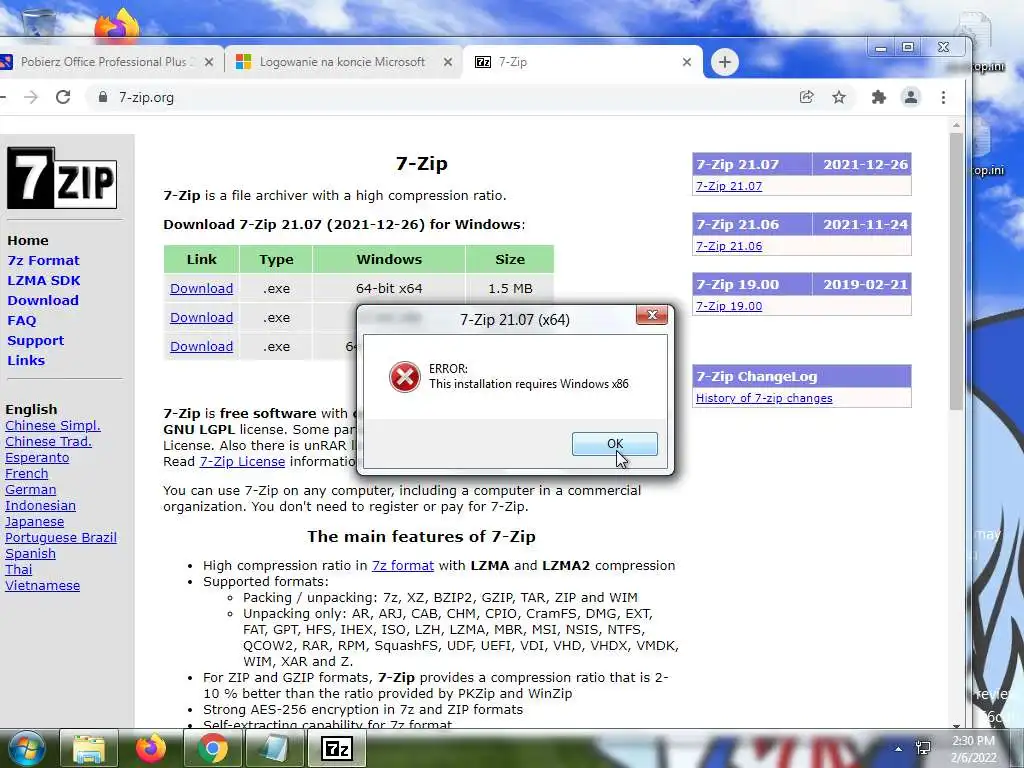
Task: Click the 7-ZIP logo image
Action: click(x=62, y=178)
